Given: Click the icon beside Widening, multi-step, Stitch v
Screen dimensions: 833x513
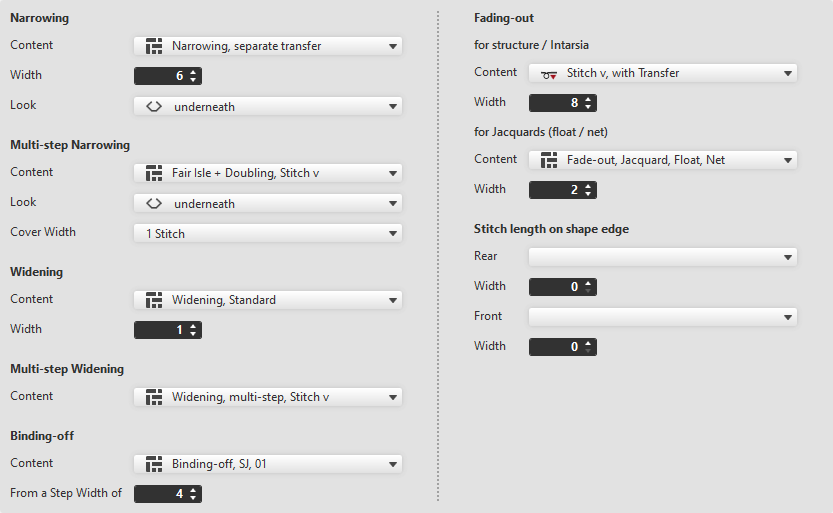Looking at the screenshot, I should click(x=154, y=397).
